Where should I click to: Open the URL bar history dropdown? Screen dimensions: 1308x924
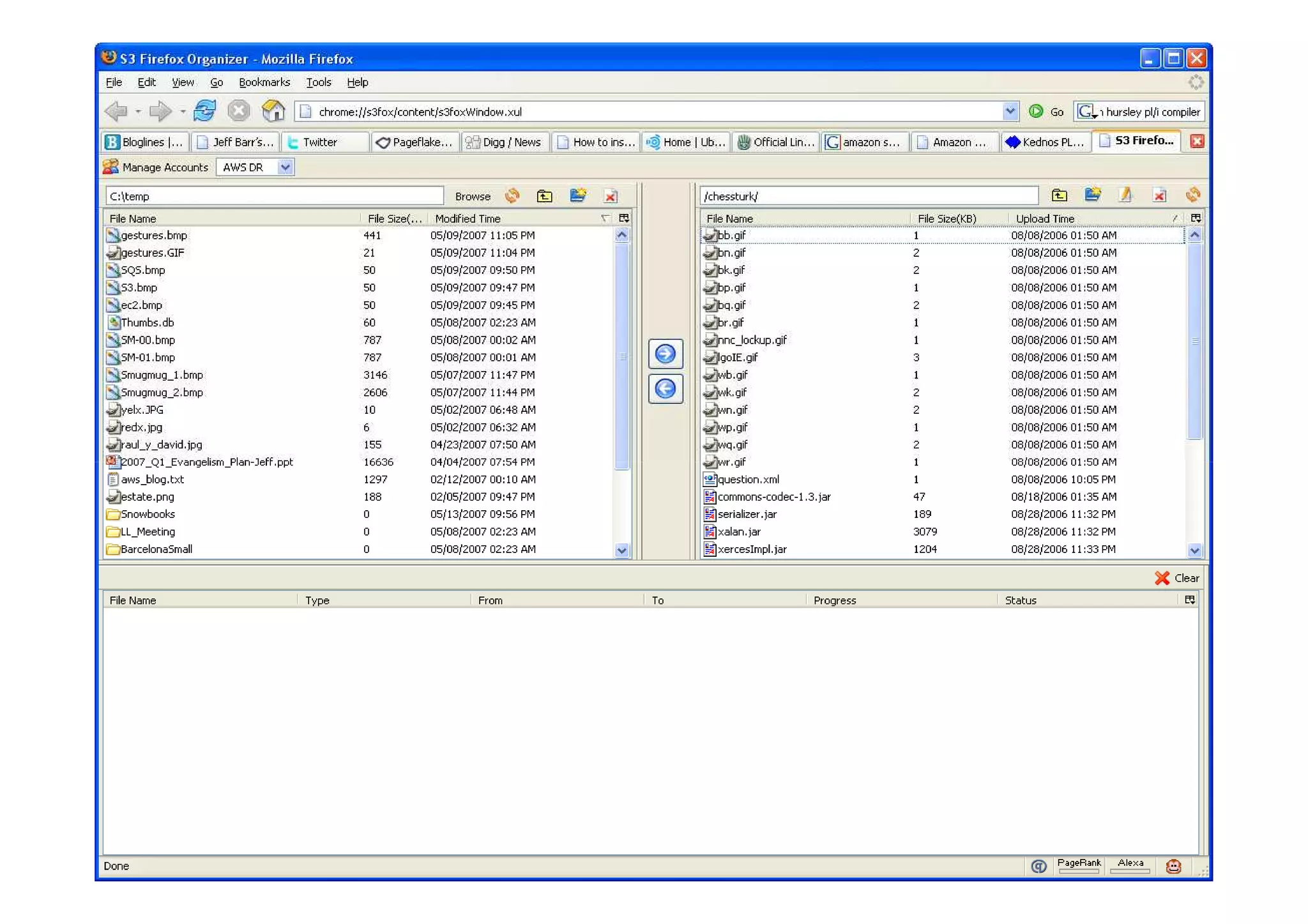coord(1009,111)
